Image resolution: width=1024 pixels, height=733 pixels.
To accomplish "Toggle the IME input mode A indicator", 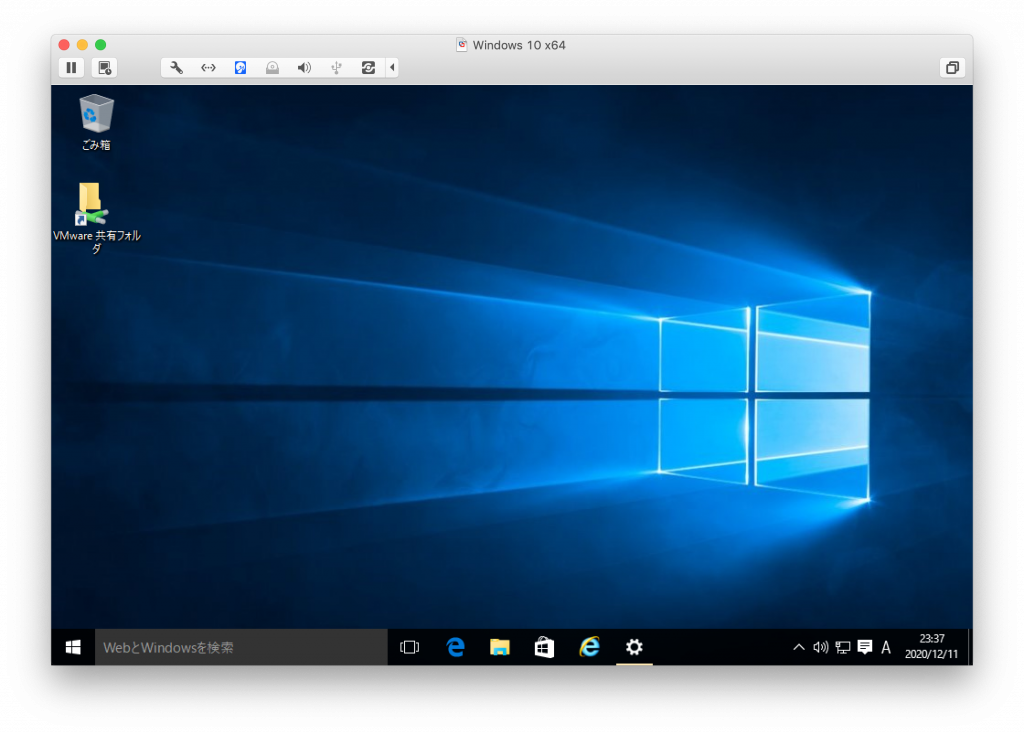I will click(x=886, y=647).
